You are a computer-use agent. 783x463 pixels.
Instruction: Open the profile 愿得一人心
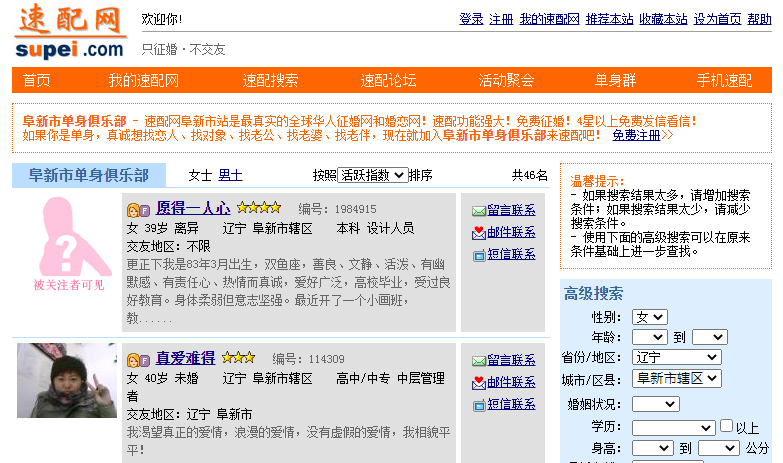pos(193,207)
